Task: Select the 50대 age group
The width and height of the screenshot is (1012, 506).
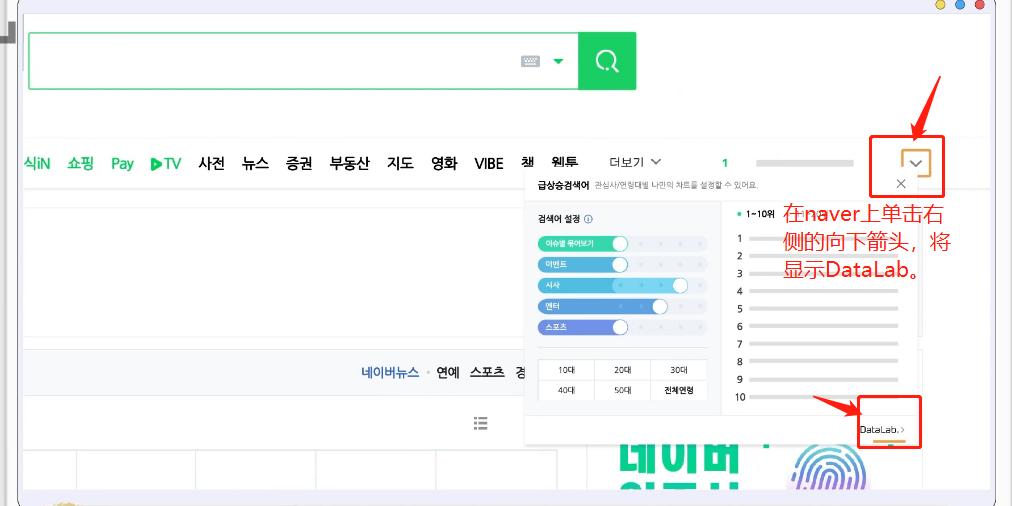Action: (622, 390)
